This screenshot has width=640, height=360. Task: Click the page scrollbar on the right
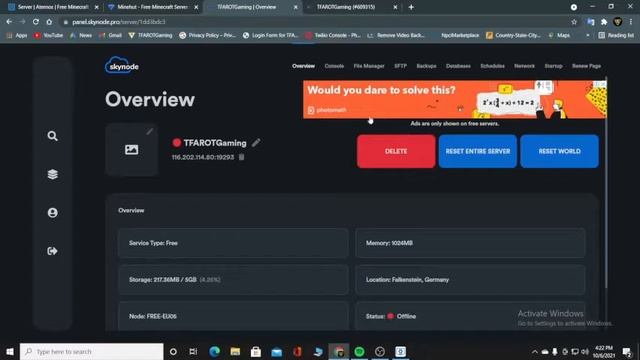(607, 182)
